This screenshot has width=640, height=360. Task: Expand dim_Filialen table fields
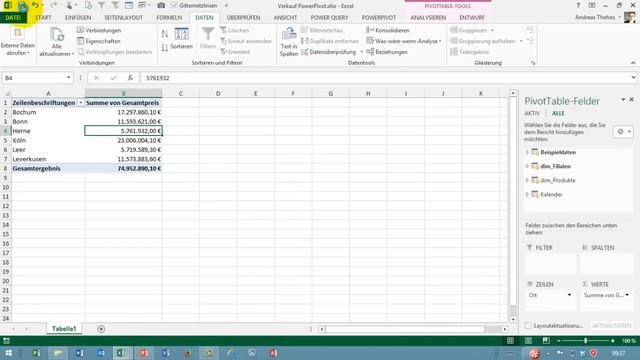pos(527,167)
